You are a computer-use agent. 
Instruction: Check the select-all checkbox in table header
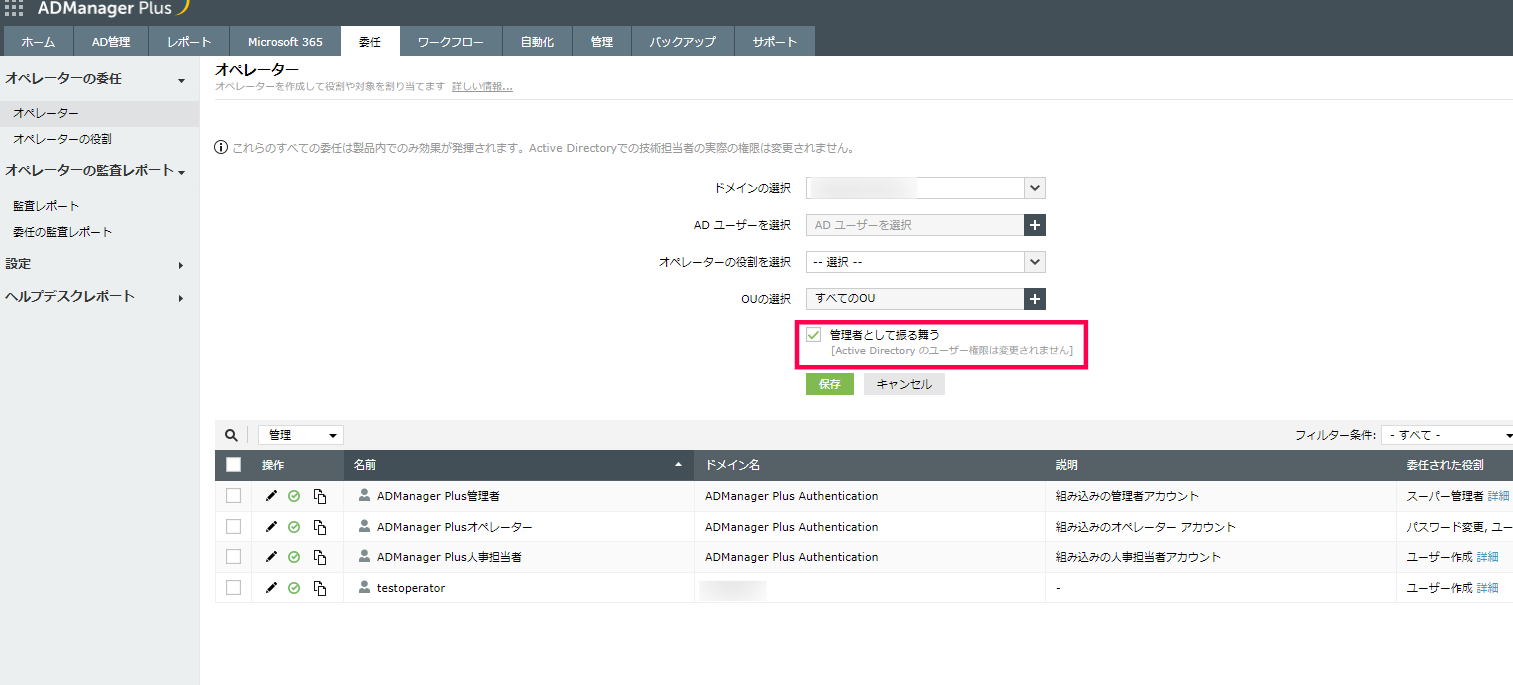pyautogui.click(x=233, y=465)
